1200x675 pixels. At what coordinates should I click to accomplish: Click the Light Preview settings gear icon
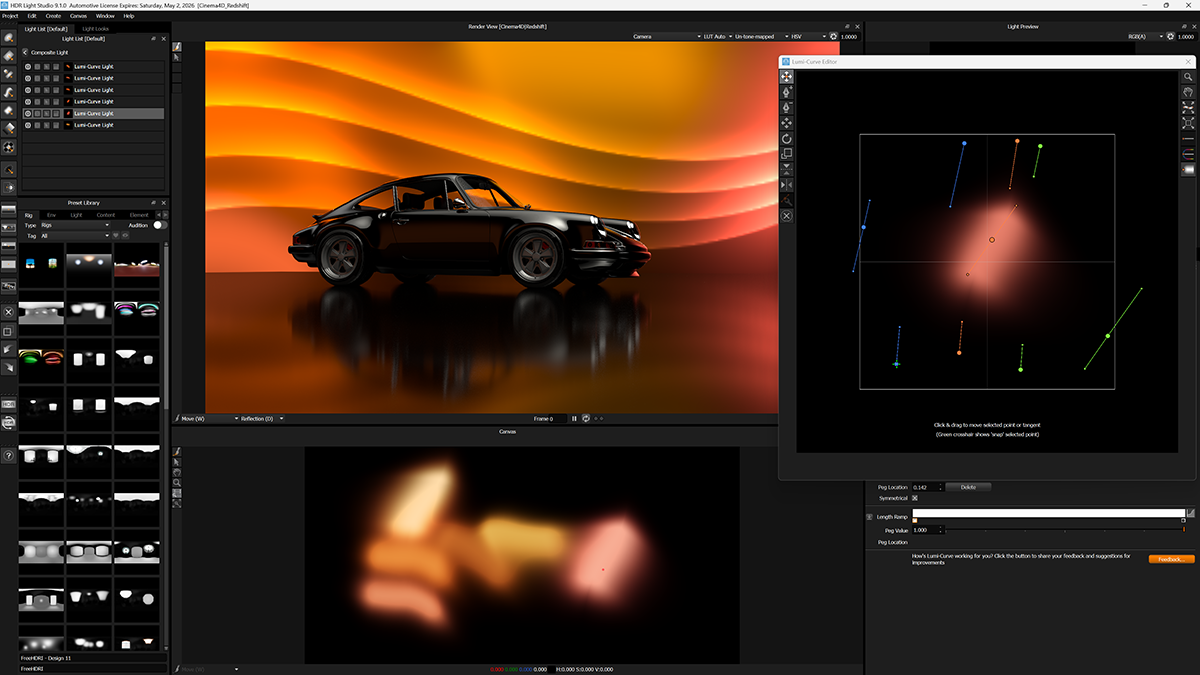1170,37
